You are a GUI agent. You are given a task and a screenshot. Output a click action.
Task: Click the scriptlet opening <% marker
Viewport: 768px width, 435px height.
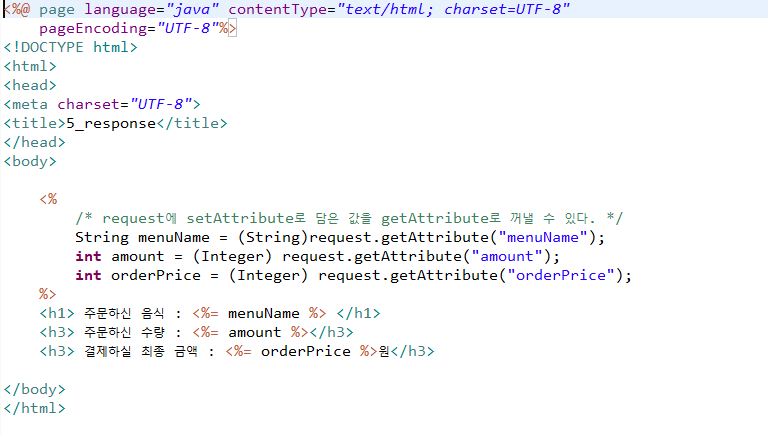point(48,199)
